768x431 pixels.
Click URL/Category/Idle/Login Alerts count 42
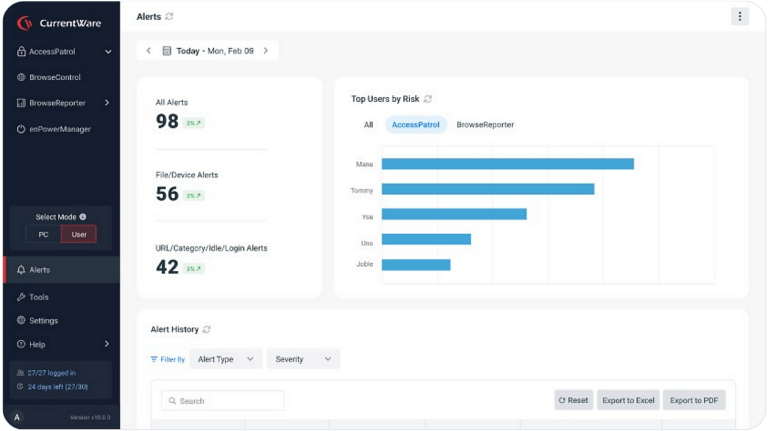[x=167, y=267]
